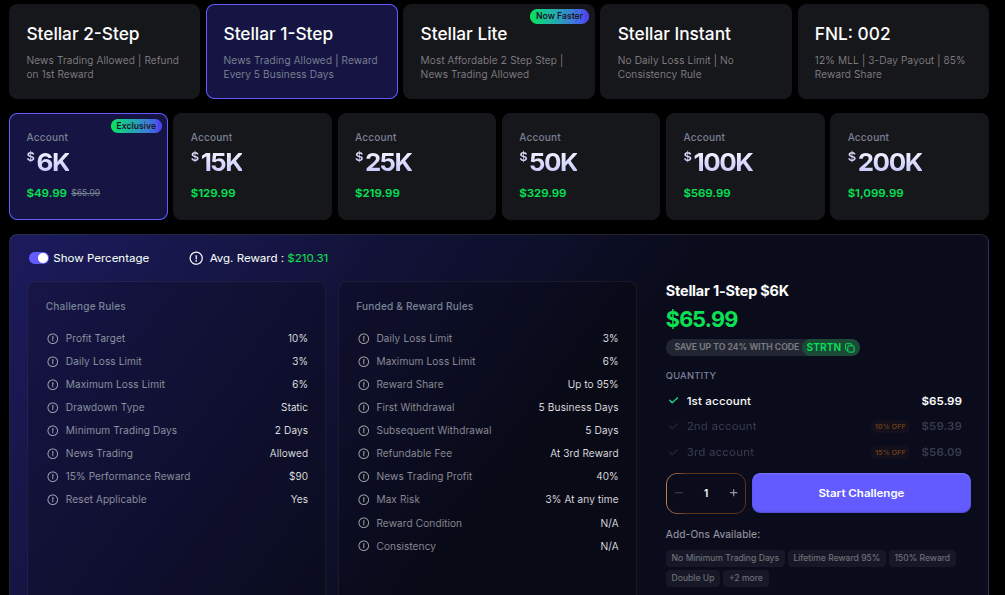Click info icon next to Reward Condition
Screen dimensions: 1005x595
(363, 523)
